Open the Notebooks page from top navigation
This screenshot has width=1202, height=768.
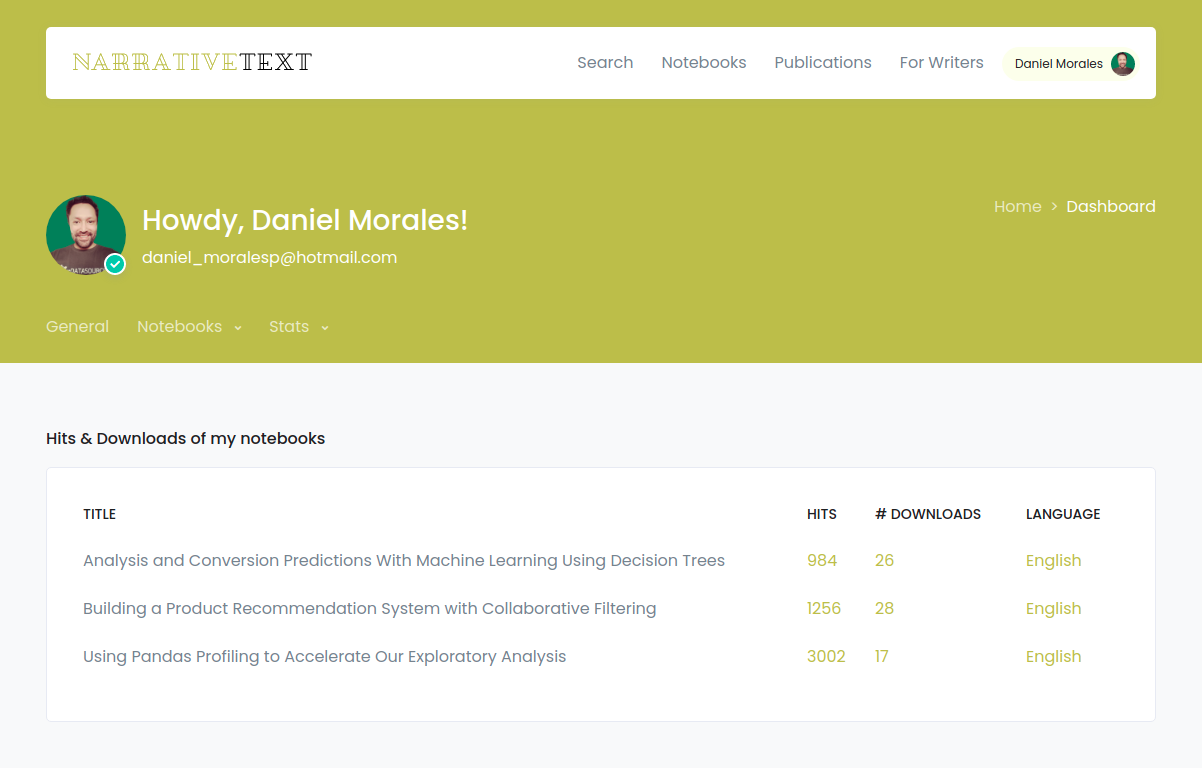point(703,62)
